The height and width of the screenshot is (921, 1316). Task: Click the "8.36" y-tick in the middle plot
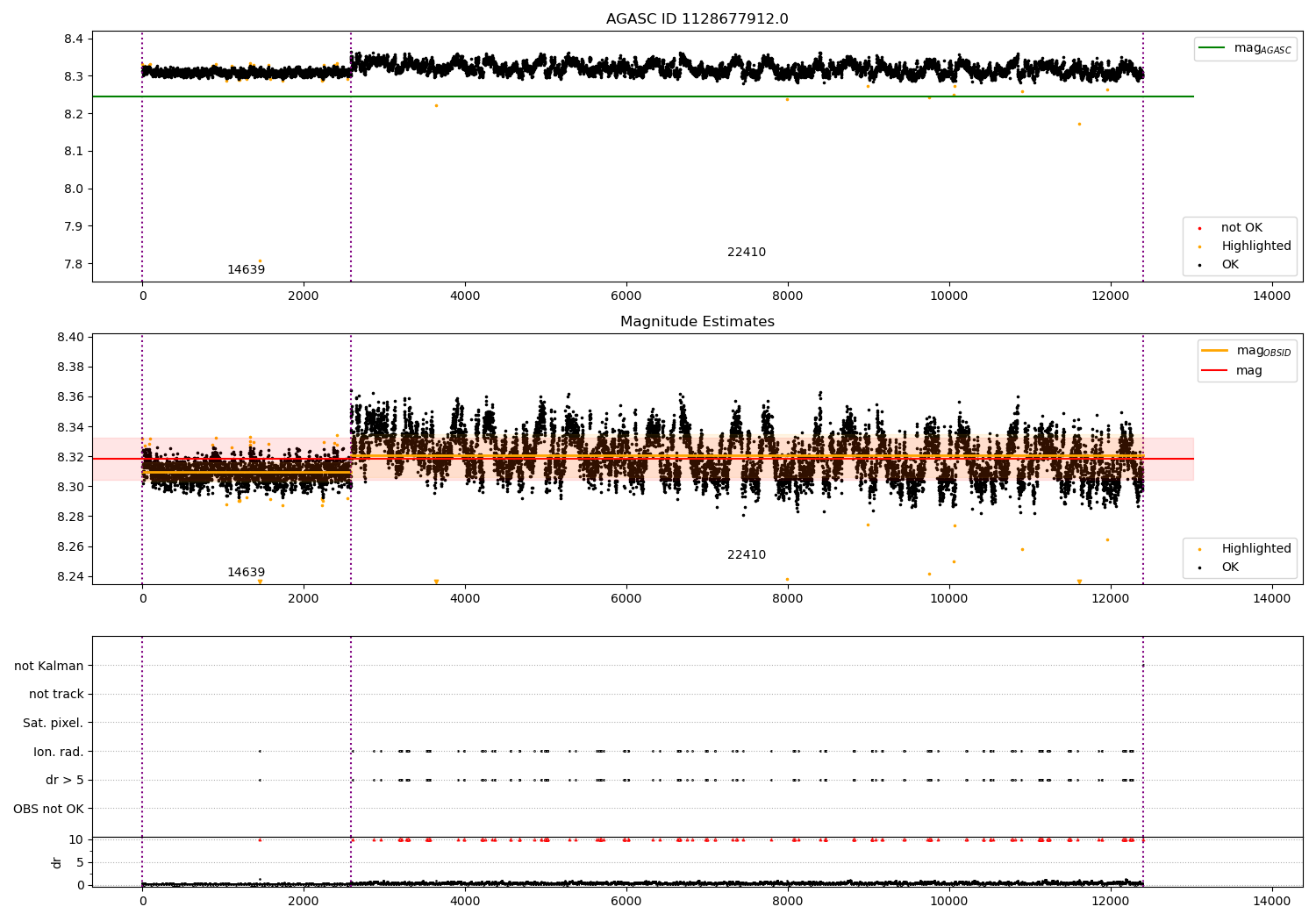[70, 396]
